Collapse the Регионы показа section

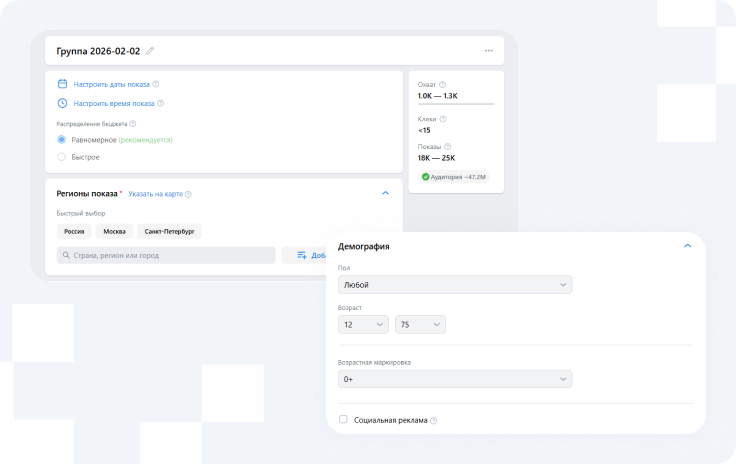pos(386,193)
